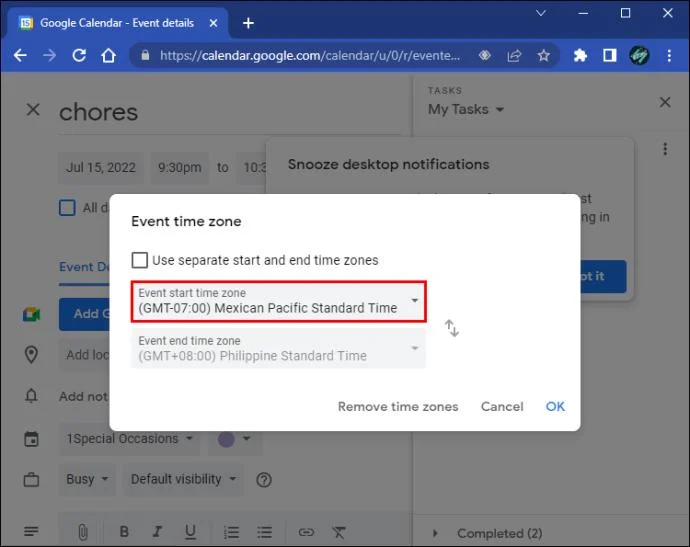Close the chores event editor
Viewport: 690px width, 547px height.
[33, 110]
